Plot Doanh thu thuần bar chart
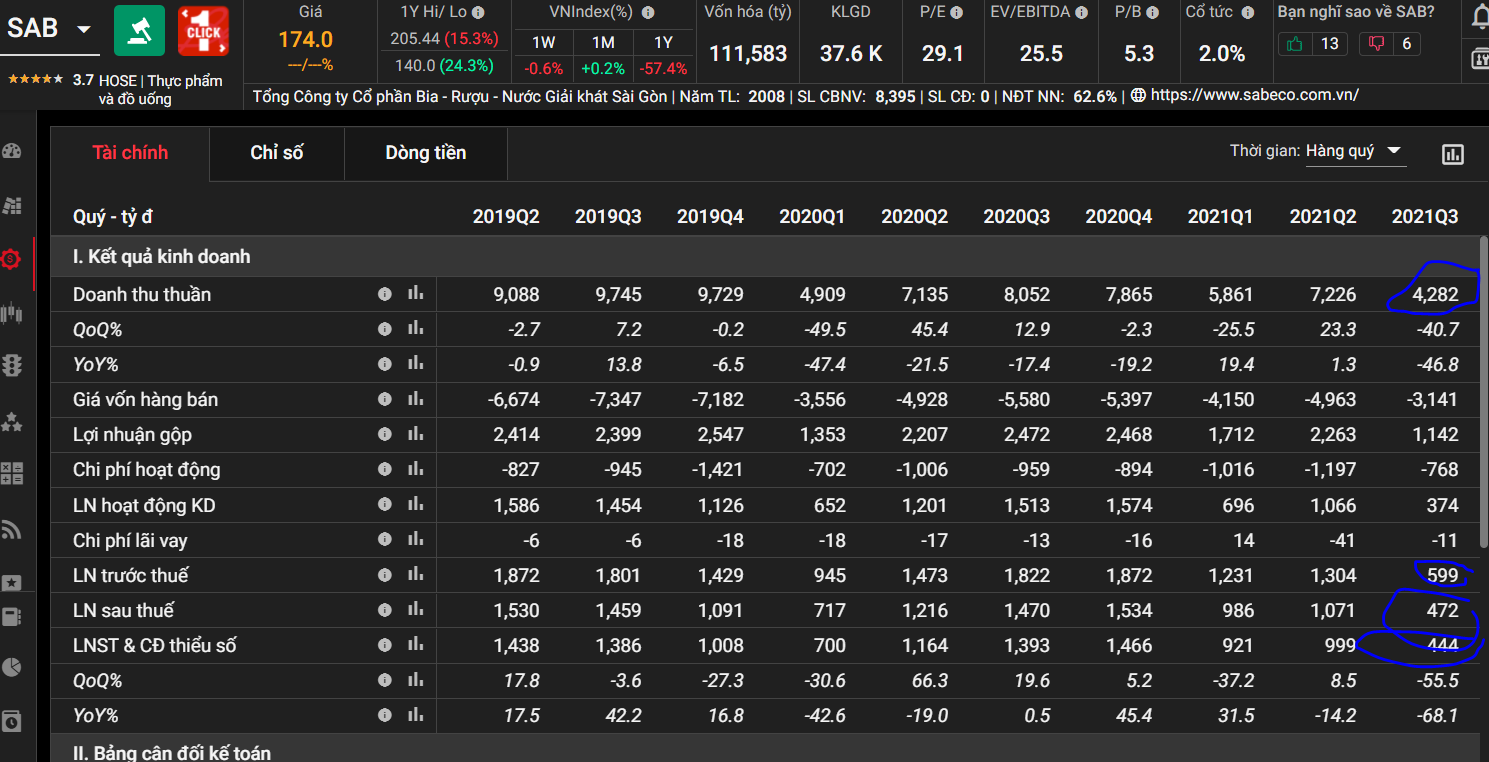The image size is (1489, 762). [416, 294]
